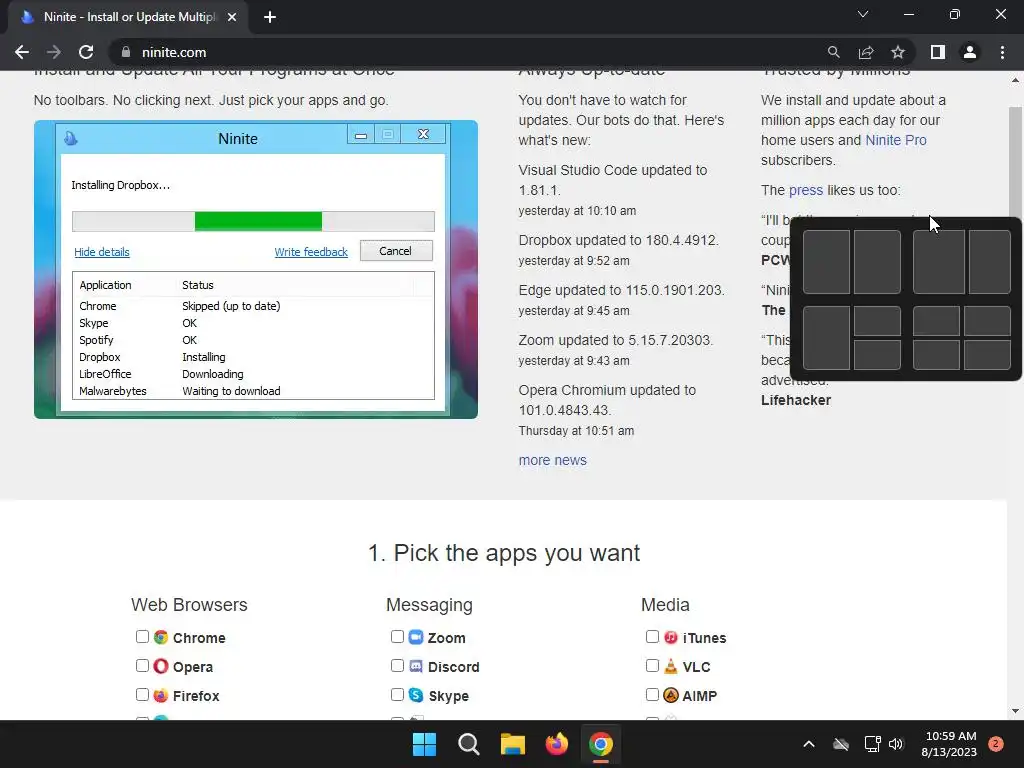Enable the AIMP checkbox
The width and height of the screenshot is (1024, 768).
coord(652,695)
